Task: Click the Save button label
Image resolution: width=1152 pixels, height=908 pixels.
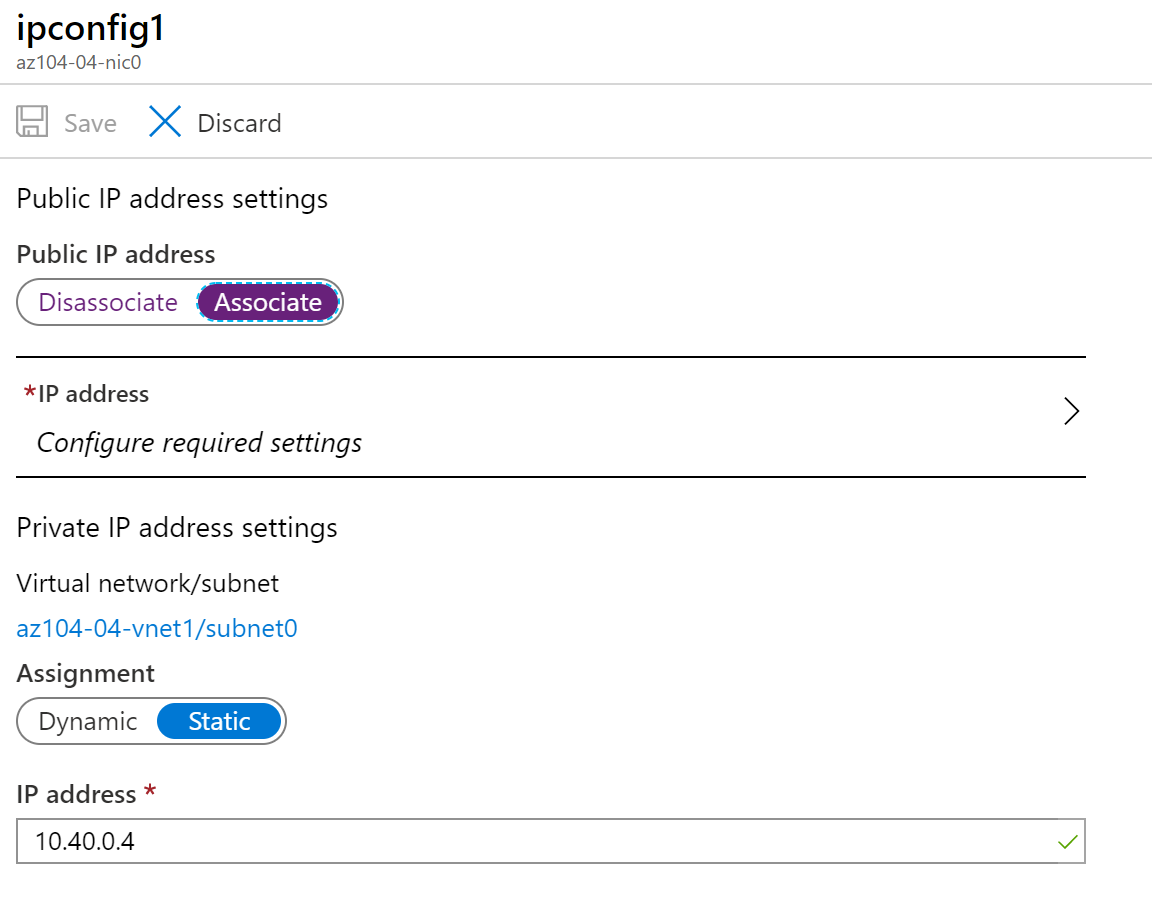Action: pos(89,123)
